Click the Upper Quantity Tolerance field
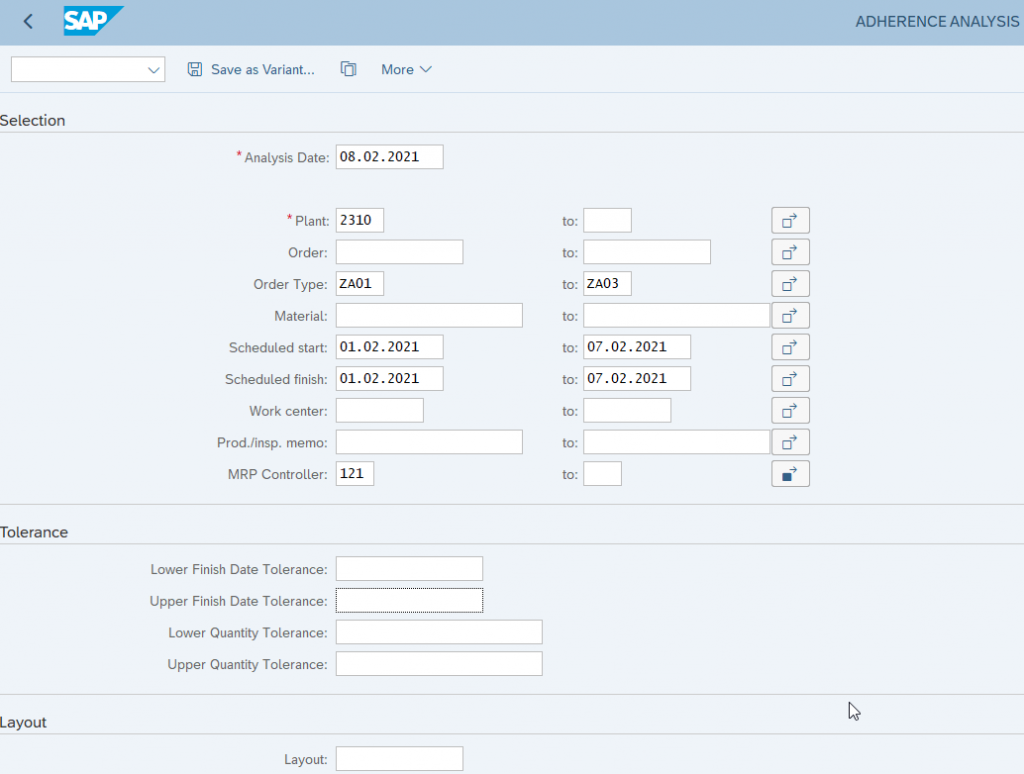 click(439, 664)
